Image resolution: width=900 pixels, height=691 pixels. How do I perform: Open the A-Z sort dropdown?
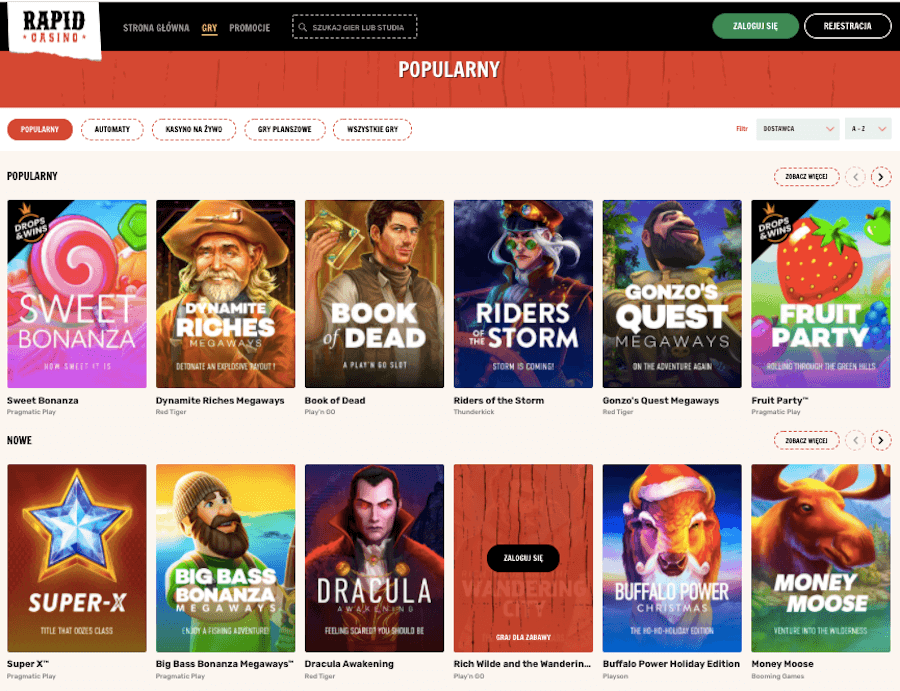pyautogui.click(x=868, y=129)
